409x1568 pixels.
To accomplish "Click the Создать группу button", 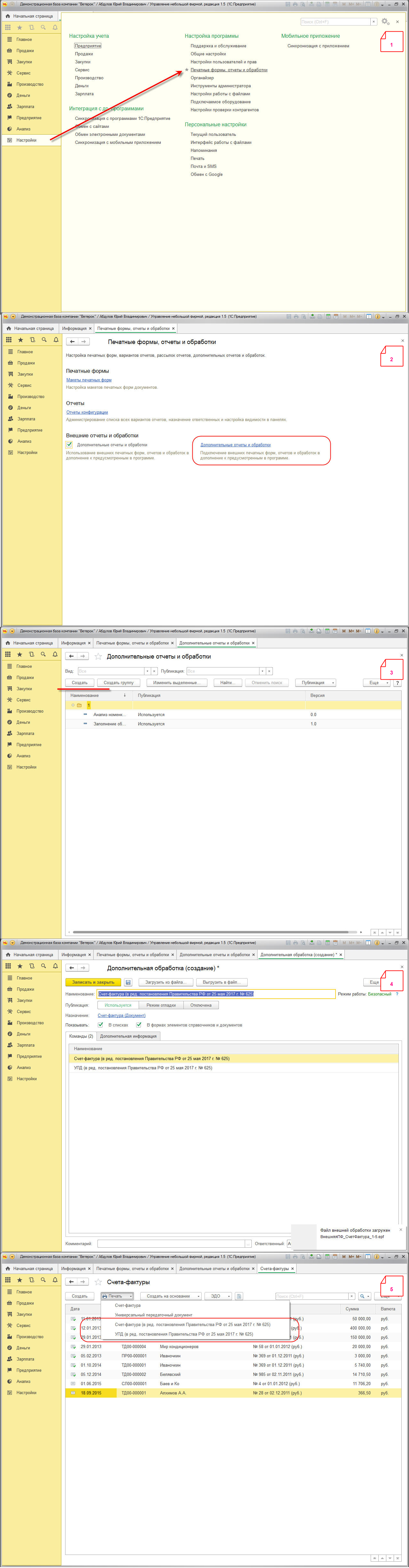I will coord(118,683).
